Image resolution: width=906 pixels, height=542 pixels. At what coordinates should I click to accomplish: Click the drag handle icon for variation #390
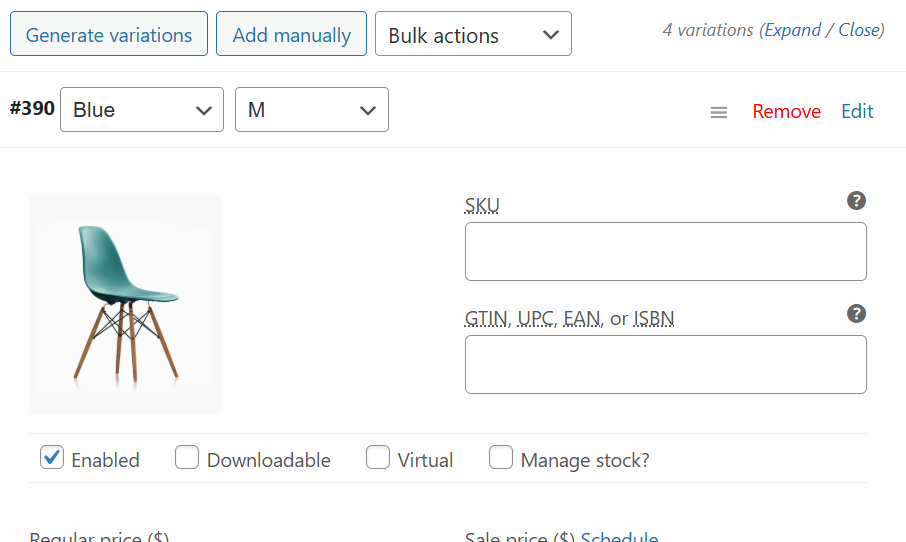pos(718,112)
